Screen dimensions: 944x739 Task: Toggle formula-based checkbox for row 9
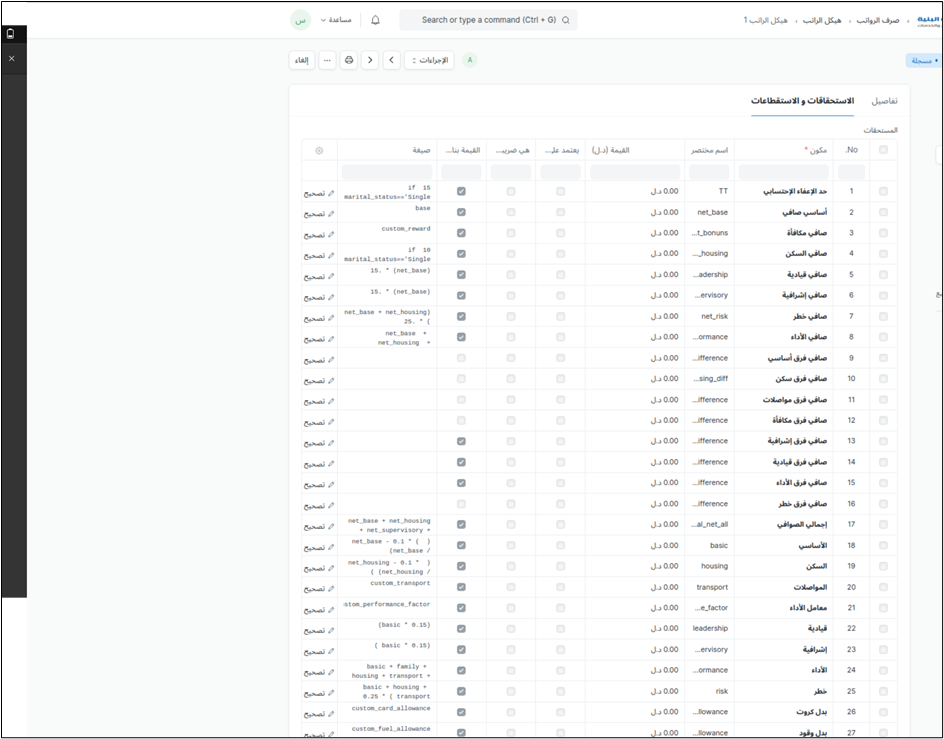460,357
